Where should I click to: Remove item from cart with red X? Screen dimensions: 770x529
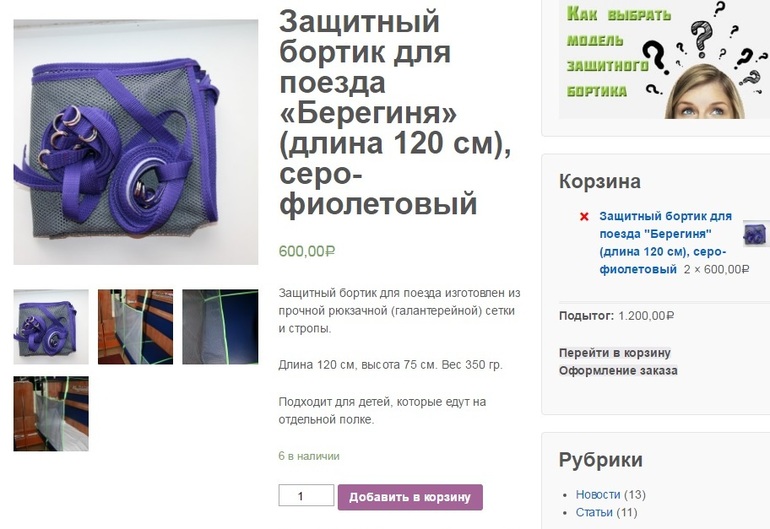584,217
